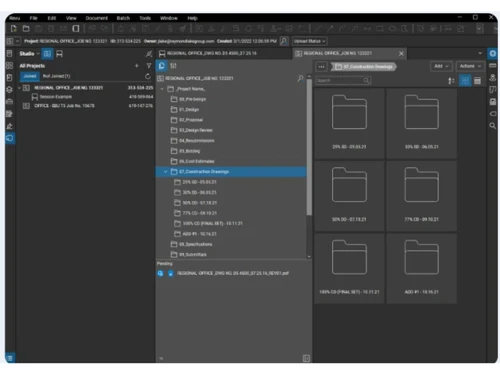Click the tree scrollbar down arrow
Screen dimensions: 500x375
coord(309,257)
